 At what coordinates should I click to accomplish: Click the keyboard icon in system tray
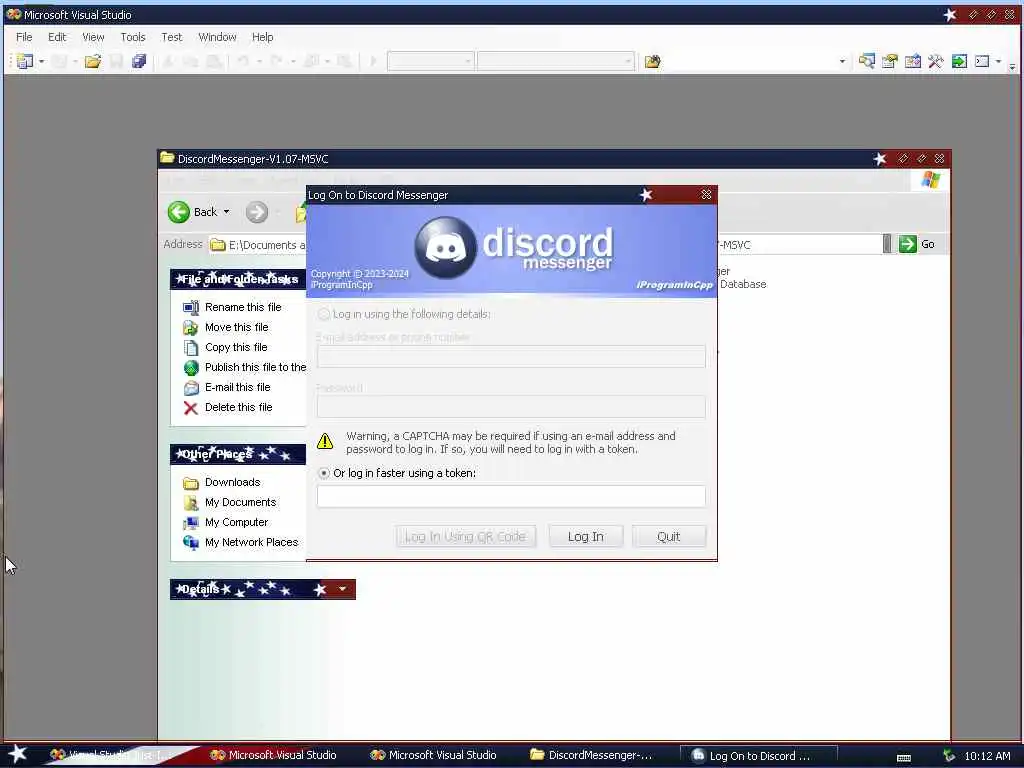pos(904,758)
